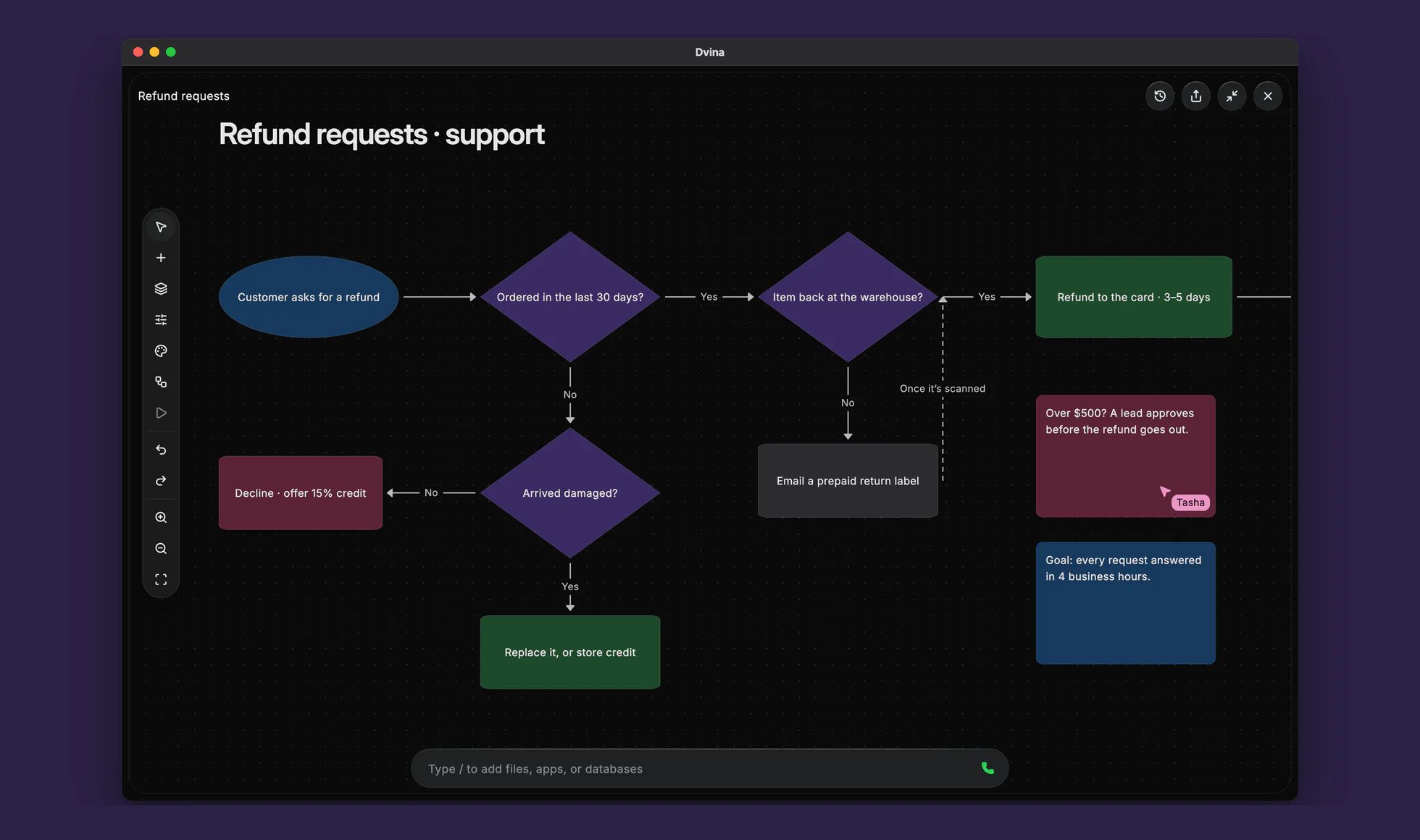The image size is (1420, 840).
Task: Select the Goal business hours note
Action: tap(1126, 603)
